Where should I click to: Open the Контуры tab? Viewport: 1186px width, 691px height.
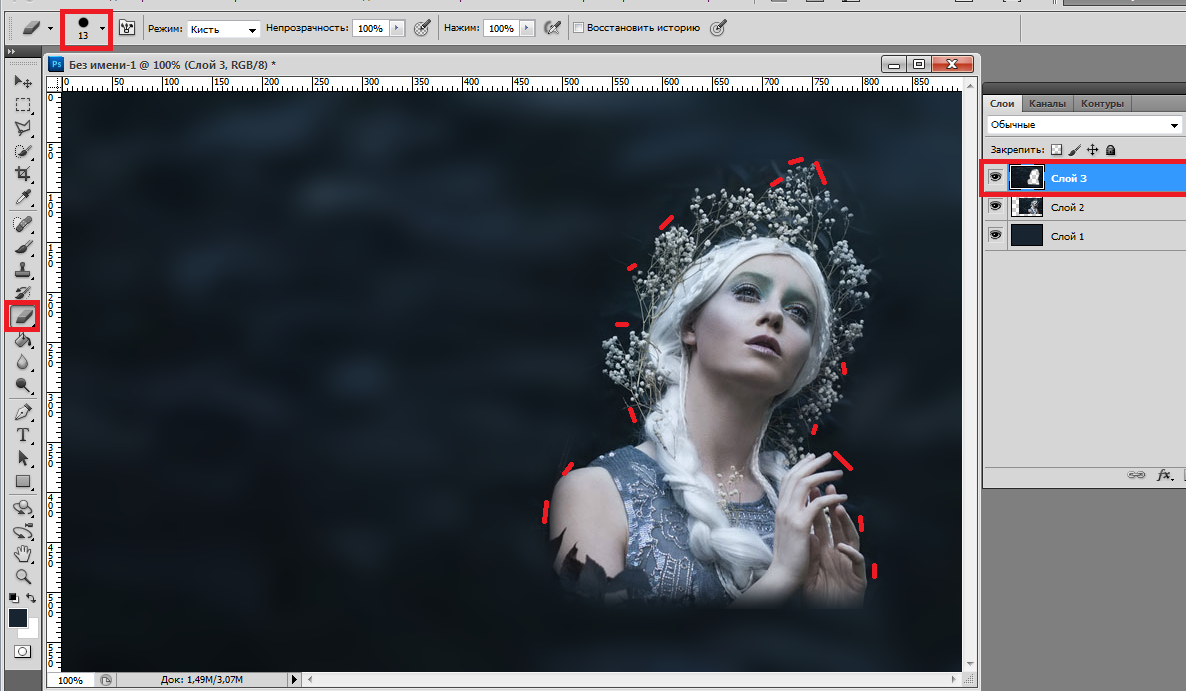click(1102, 103)
